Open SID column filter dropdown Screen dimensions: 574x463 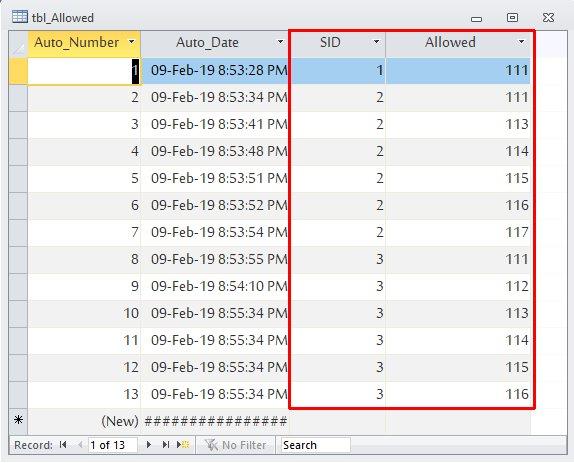[x=376, y=42]
